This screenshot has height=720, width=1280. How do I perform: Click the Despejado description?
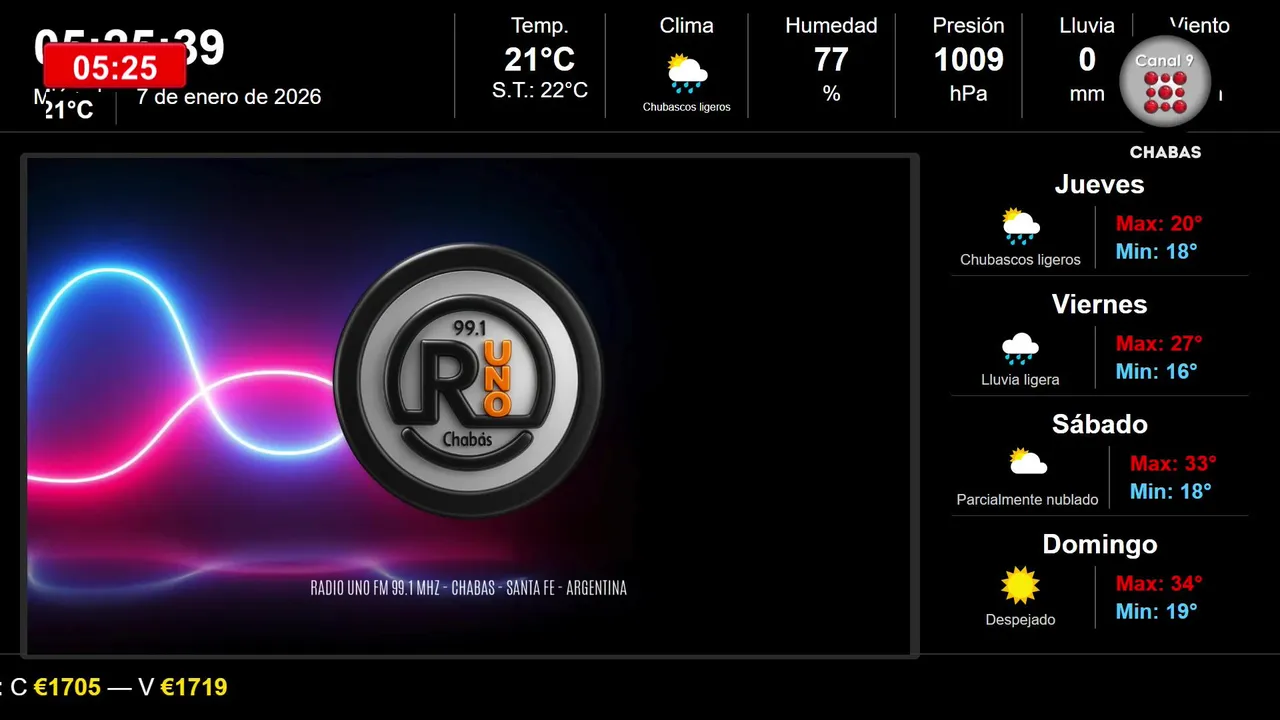(1020, 620)
